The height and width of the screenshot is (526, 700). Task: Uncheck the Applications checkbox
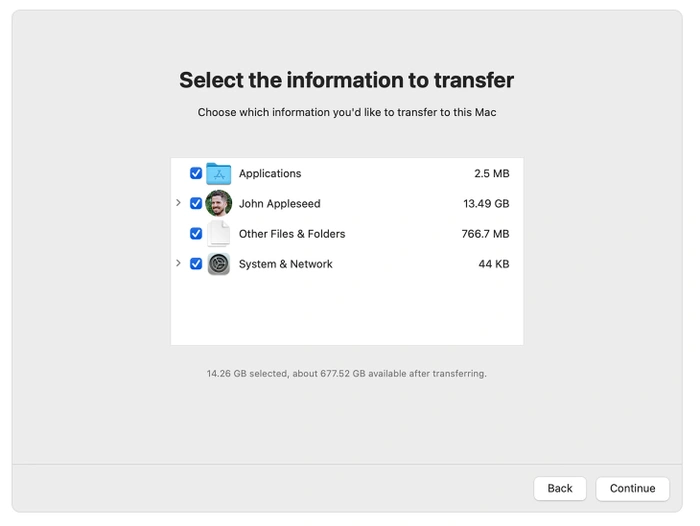pyautogui.click(x=196, y=173)
